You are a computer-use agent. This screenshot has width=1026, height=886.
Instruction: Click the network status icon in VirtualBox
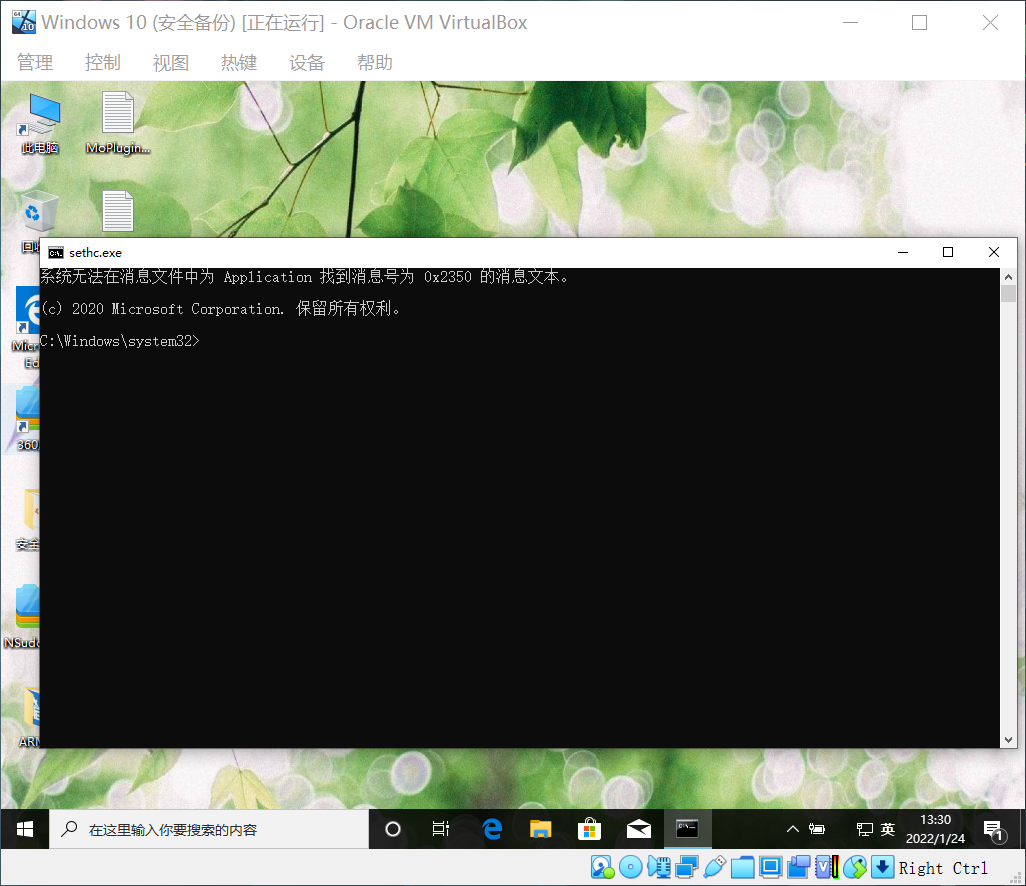click(x=686, y=867)
